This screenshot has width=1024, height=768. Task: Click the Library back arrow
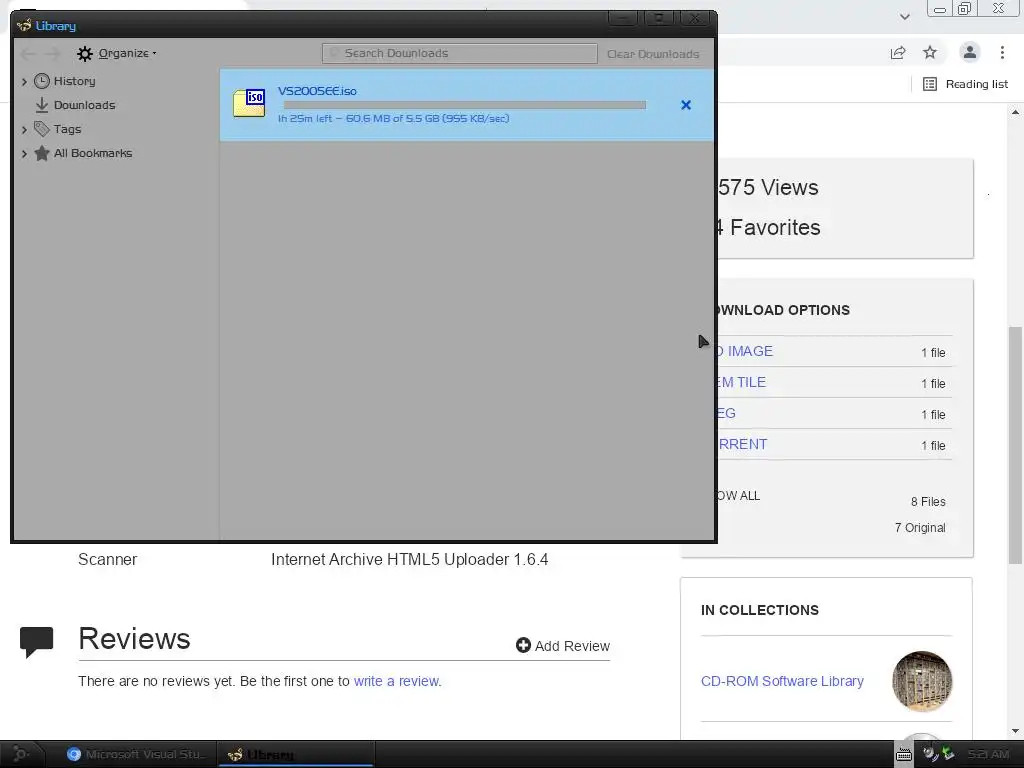(x=27, y=54)
